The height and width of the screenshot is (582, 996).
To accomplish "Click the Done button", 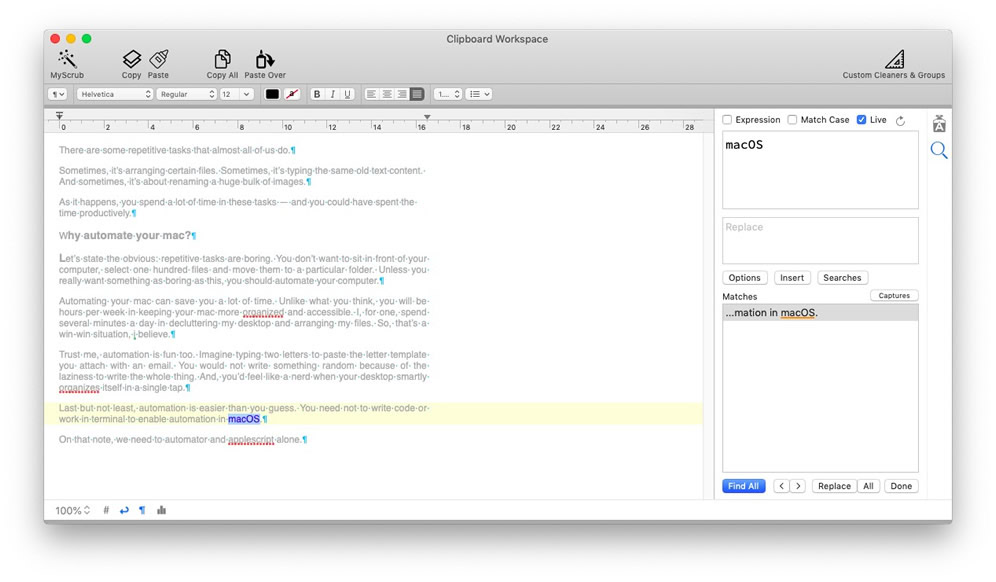I will click(901, 486).
